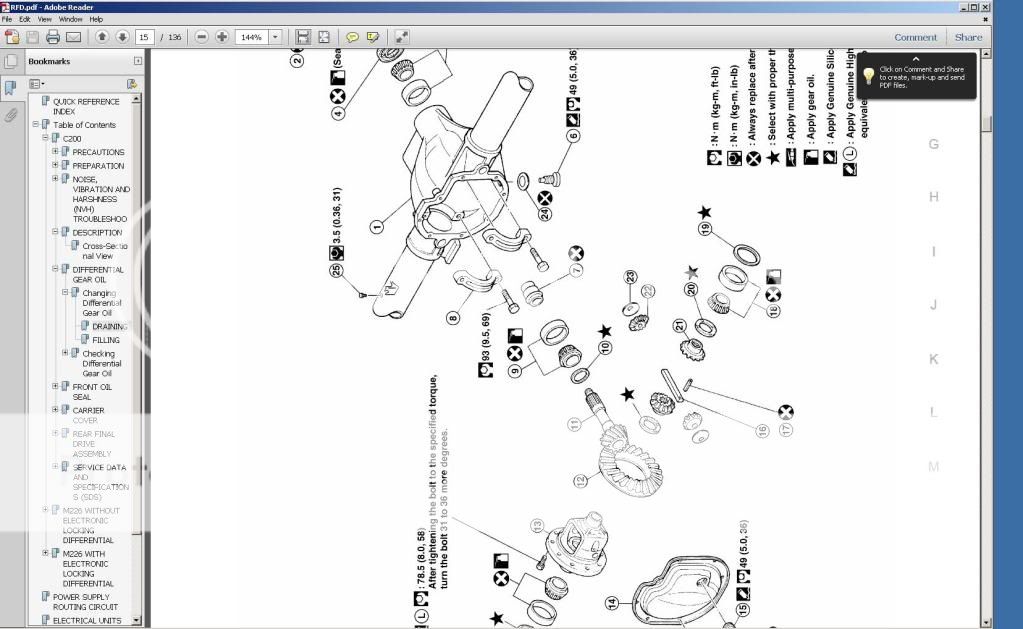
Task: Go to next page with down arrow icon
Action: tap(122, 36)
